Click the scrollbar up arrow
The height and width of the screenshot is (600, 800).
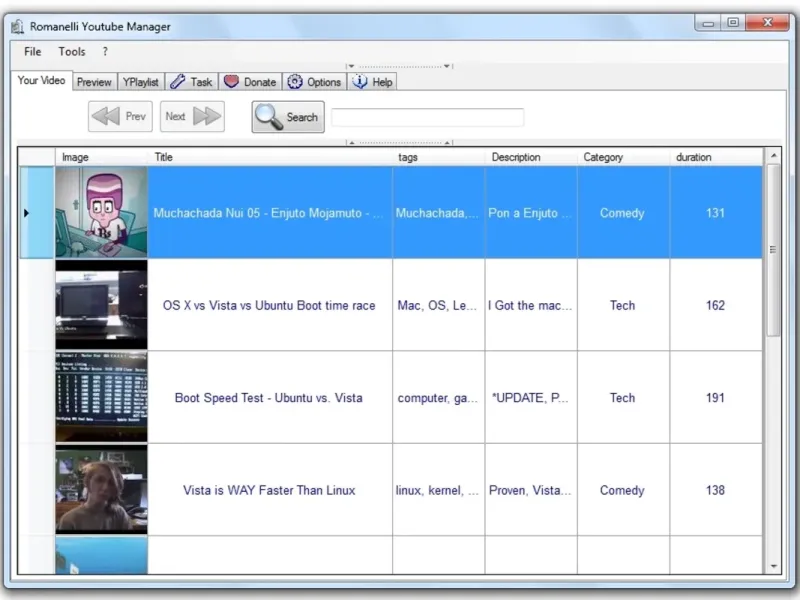(773, 155)
